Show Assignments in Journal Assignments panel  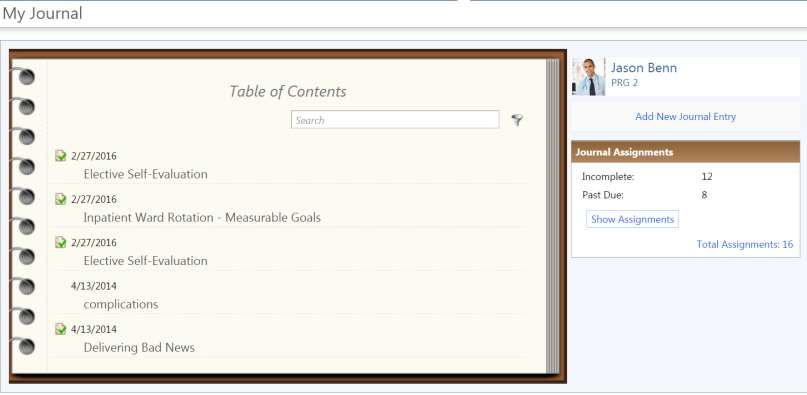click(632, 219)
